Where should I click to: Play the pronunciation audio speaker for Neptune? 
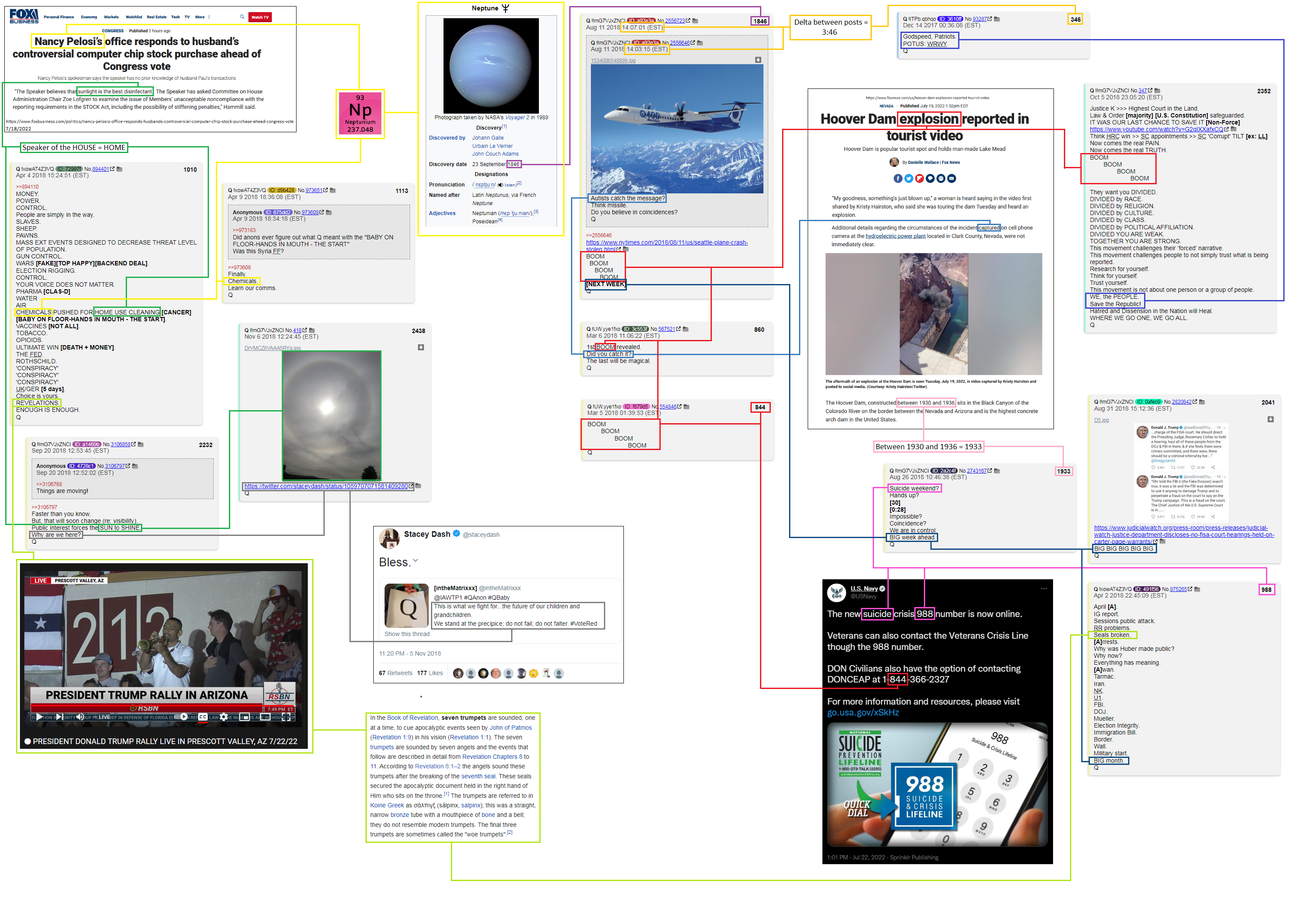[x=501, y=185]
